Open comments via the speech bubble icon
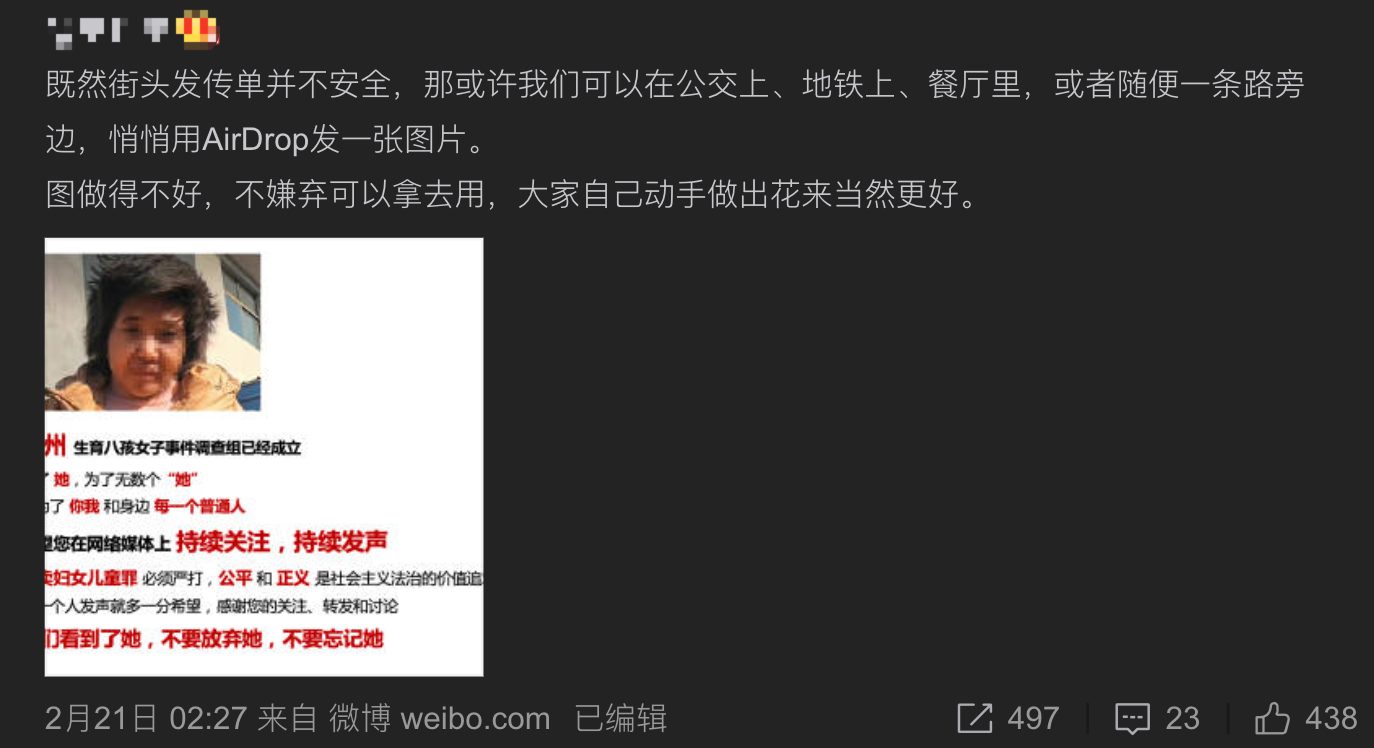The height and width of the screenshot is (748, 1374). [x=1132, y=718]
